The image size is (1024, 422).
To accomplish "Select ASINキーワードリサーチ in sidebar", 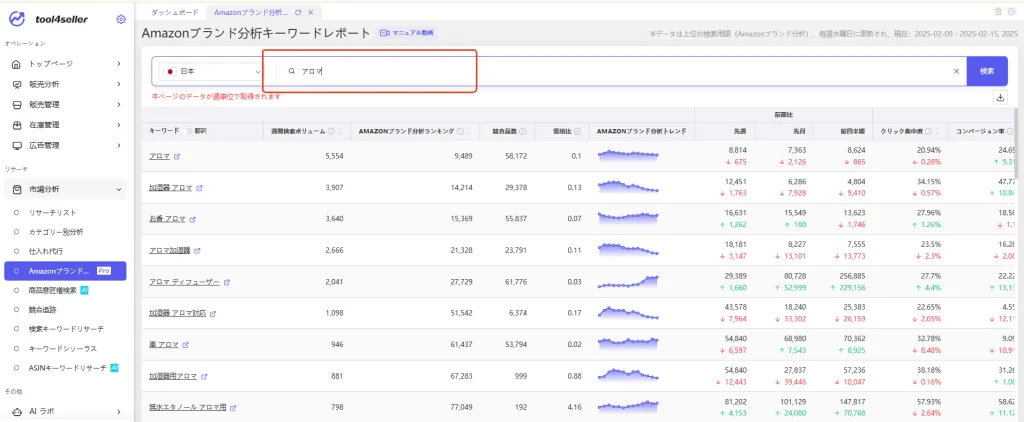I will click(x=67, y=368).
